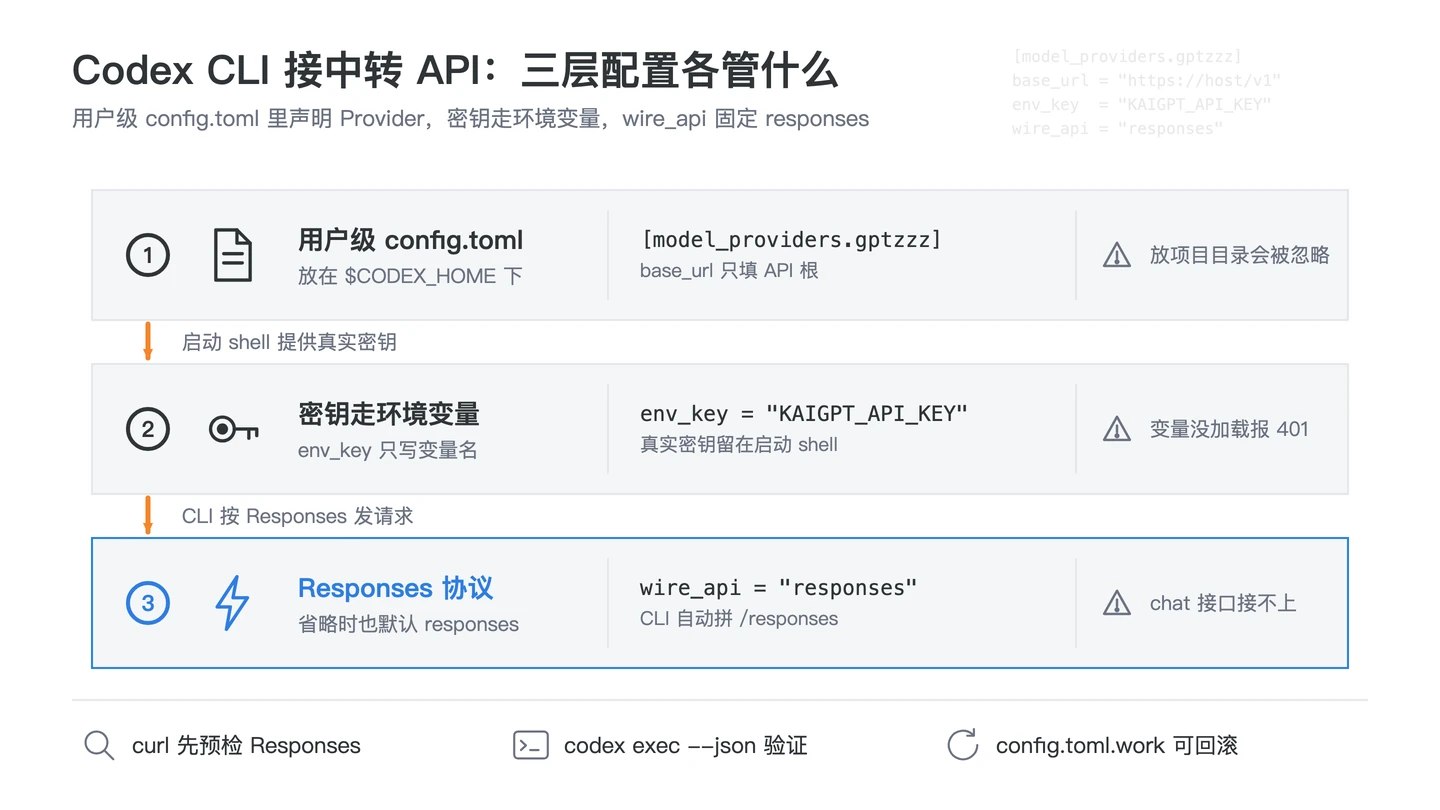Select the terminal icon beside codex exec --json 验证
Image resolution: width=1440 pixels, height=810 pixels.
coord(530,745)
